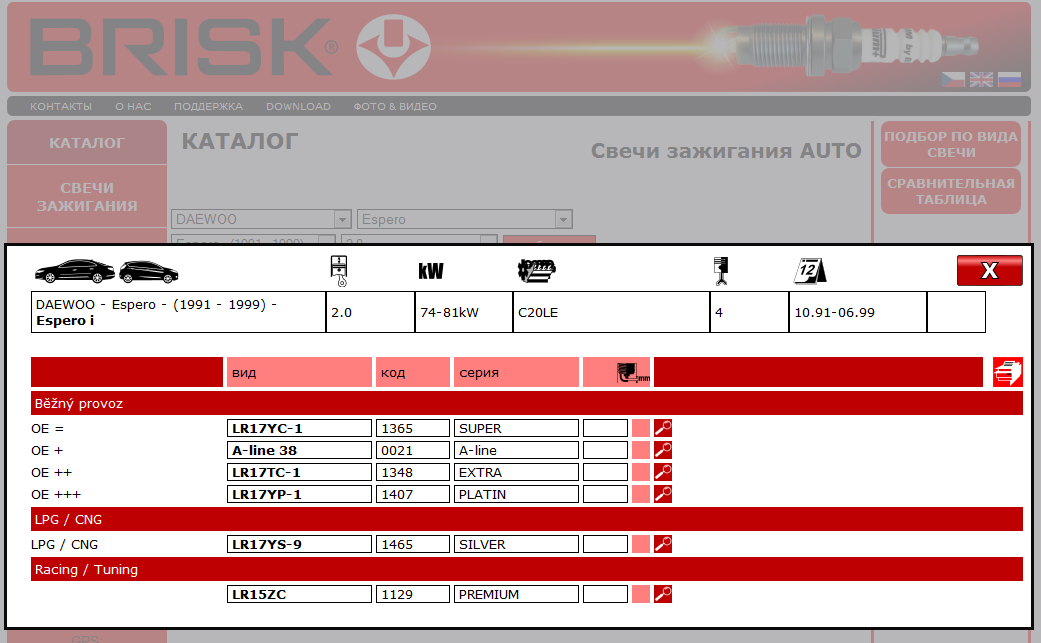Click series cell SILVER
This screenshot has height=643, width=1041.
click(517, 544)
